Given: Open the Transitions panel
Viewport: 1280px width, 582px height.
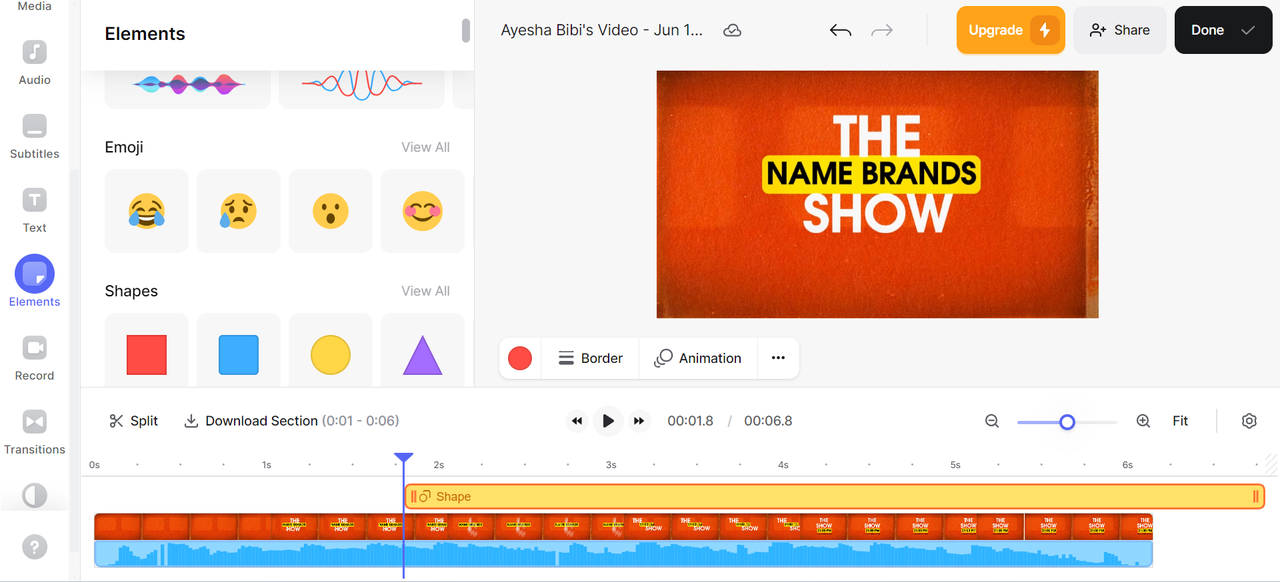Looking at the screenshot, I should pos(34,432).
